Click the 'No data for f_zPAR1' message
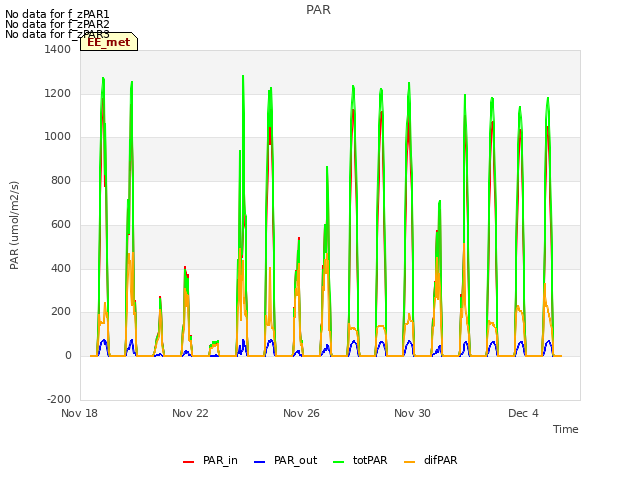The image size is (640, 480). pyautogui.click(x=57, y=14)
